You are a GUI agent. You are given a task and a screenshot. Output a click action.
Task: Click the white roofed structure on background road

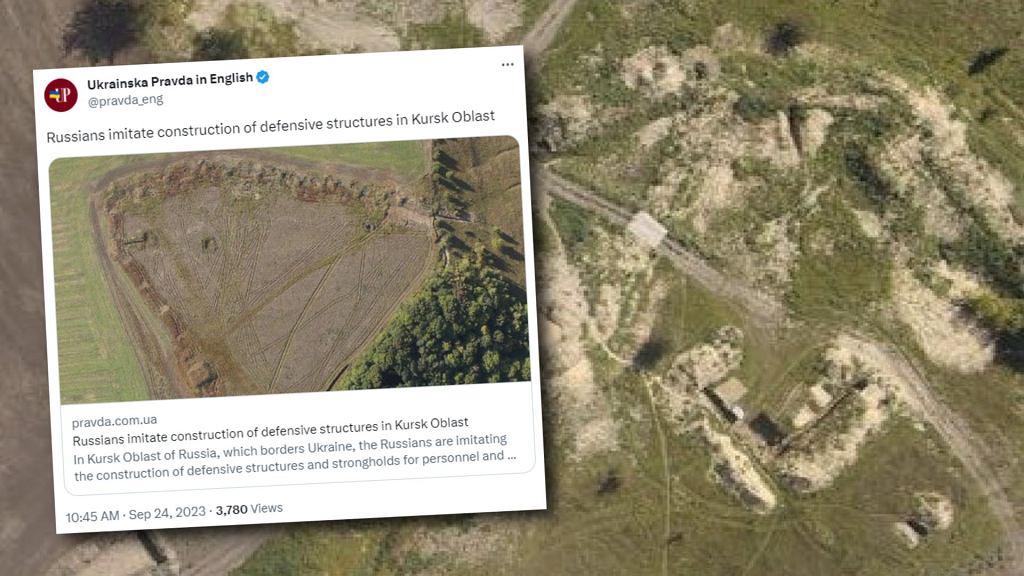(x=647, y=230)
